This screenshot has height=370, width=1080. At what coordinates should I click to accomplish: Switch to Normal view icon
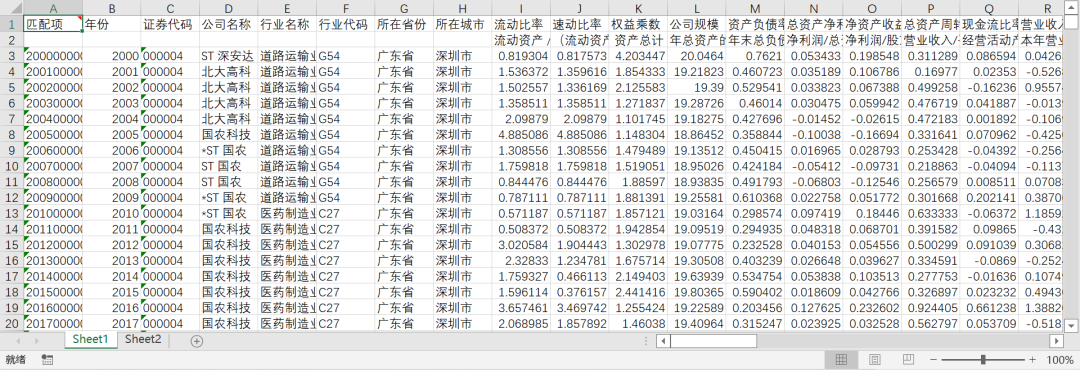841,360
